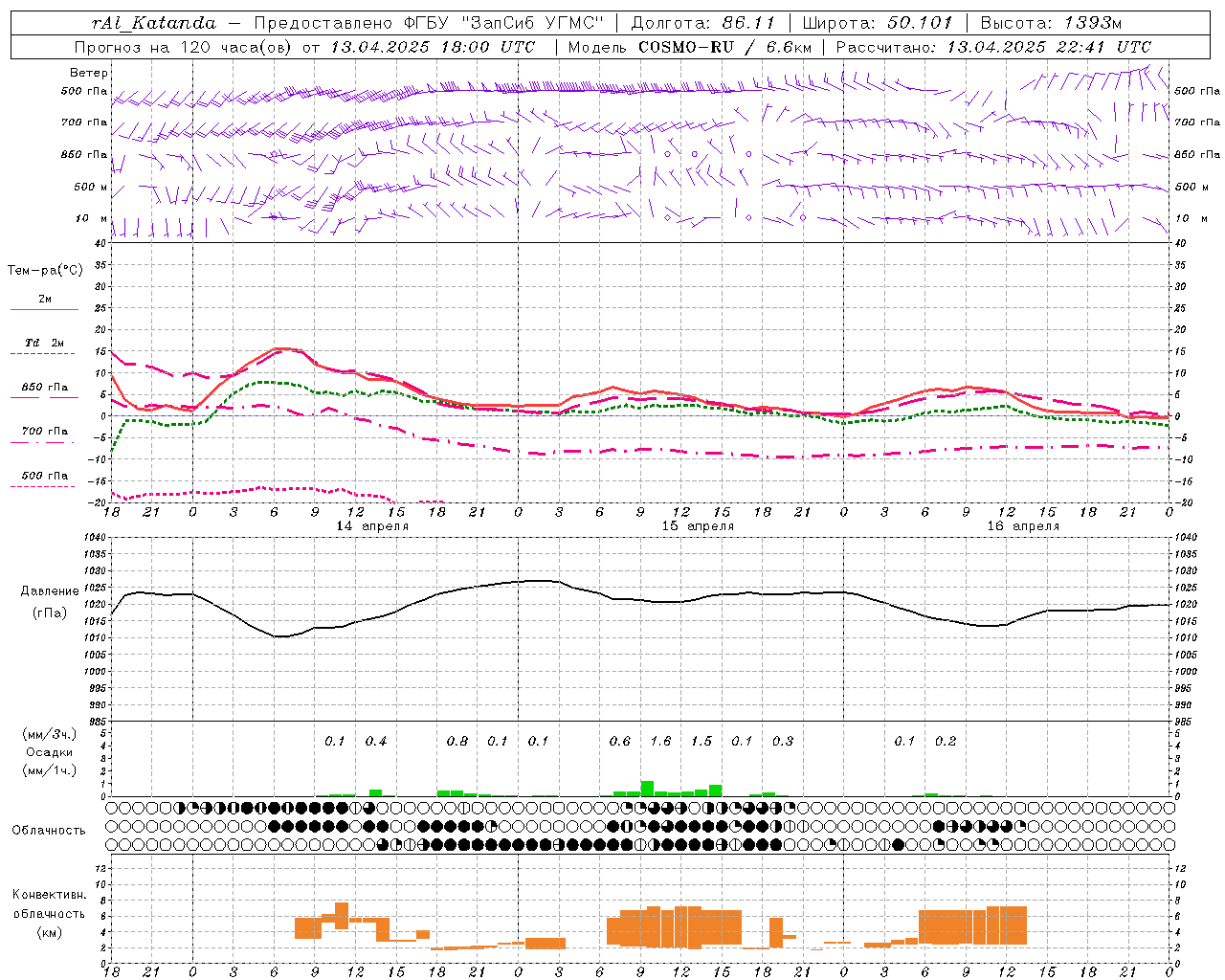1225x980 pixels.
Task: Click the (мм/1ч.) precipitation unit label
Action: click(x=49, y=770)
